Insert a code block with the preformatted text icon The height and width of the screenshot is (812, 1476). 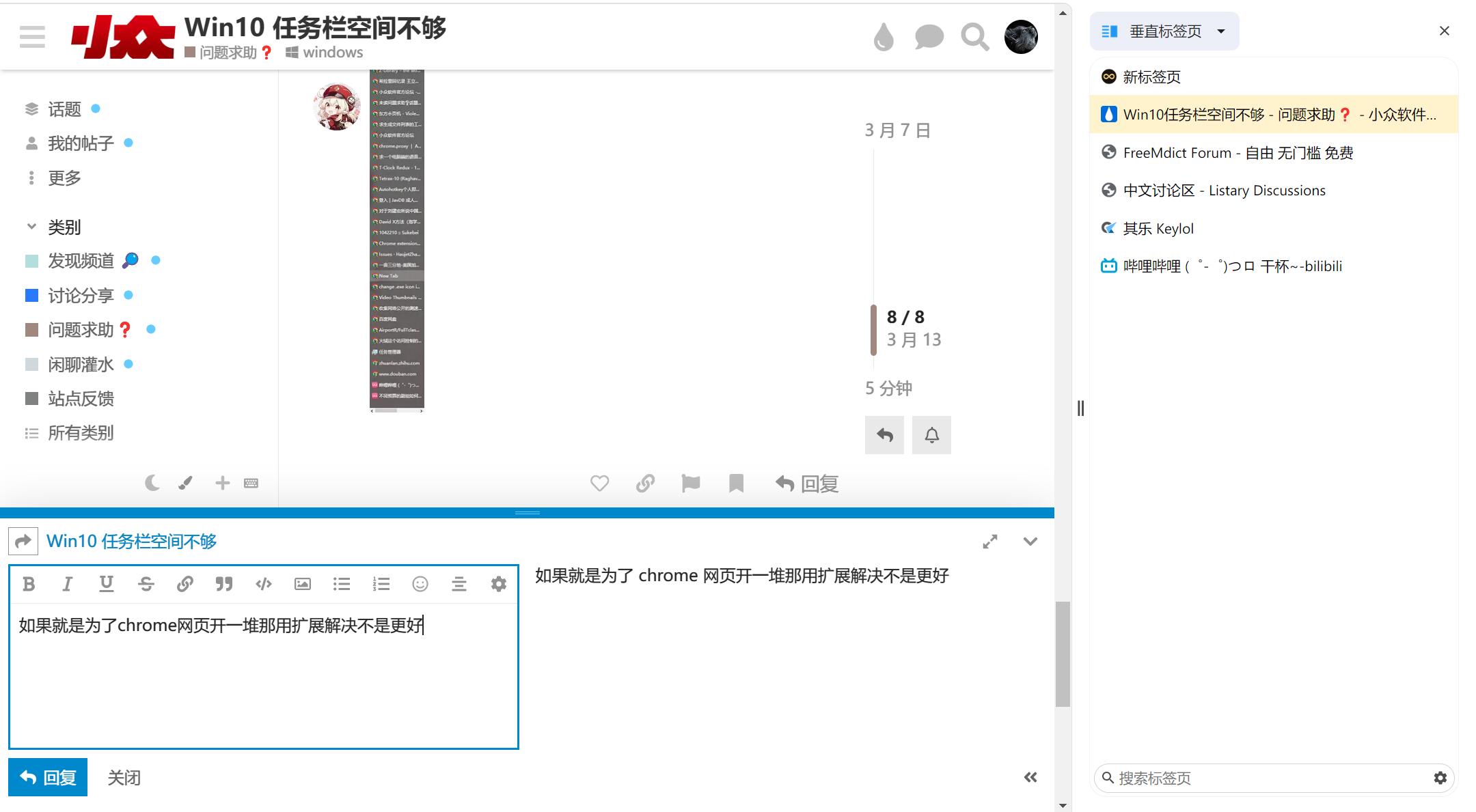click(x=264, y=584)
